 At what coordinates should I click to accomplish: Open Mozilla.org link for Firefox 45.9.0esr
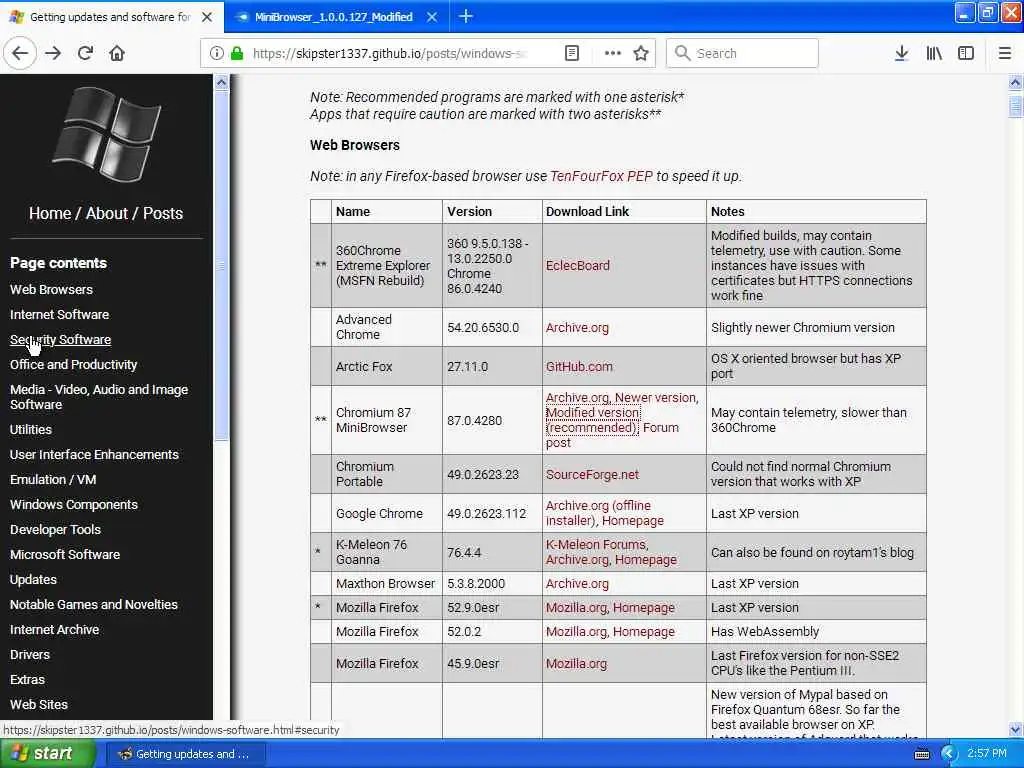[x=576, y=664]
